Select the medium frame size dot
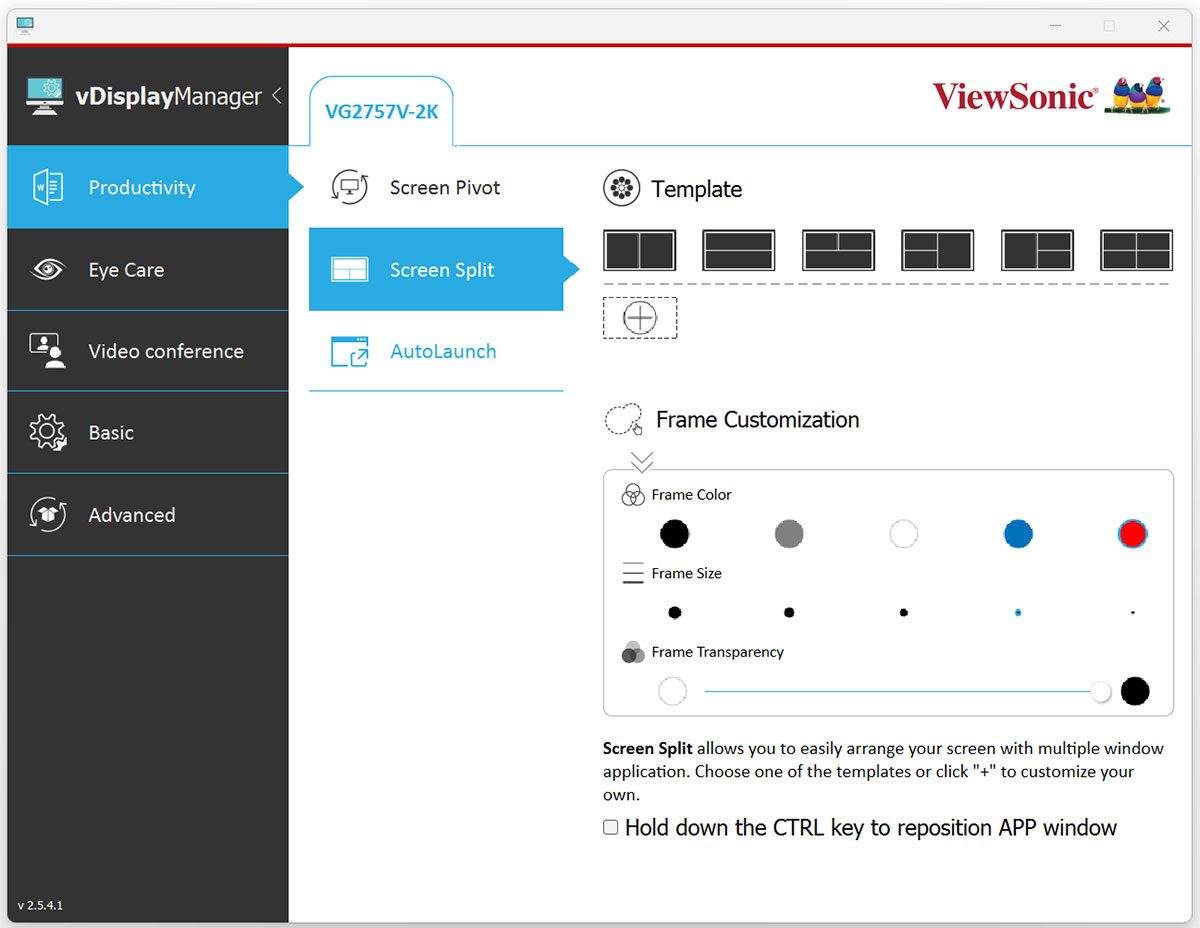Screen dimensions: 1200x928 point(903,612)
